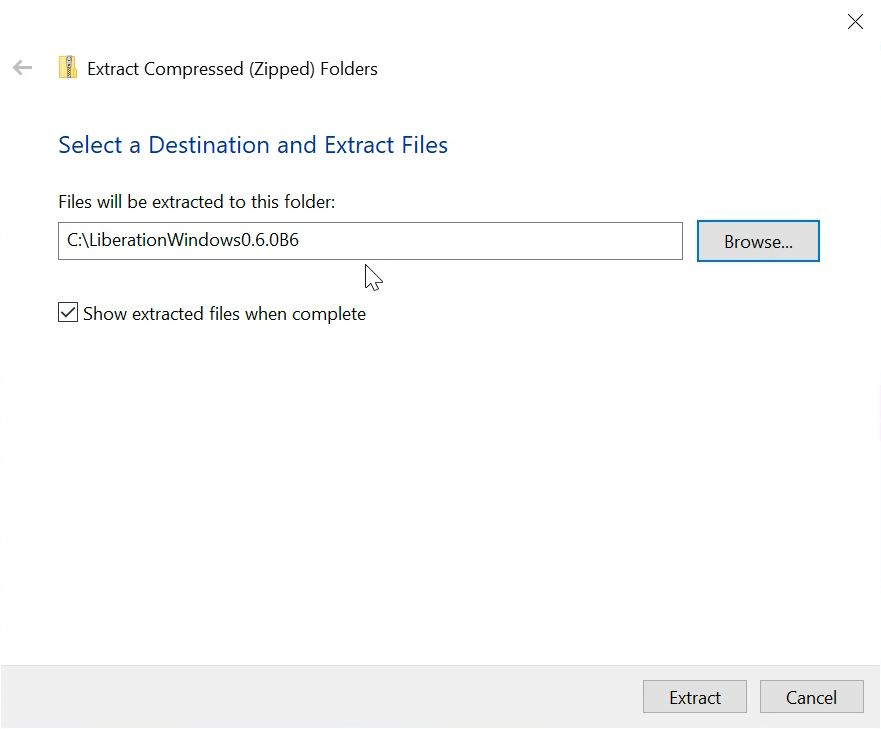Click the word 'Destination' in the blue heading
Image resolution: width=881 pixels, height=729 pixels.
pos(210,145)
